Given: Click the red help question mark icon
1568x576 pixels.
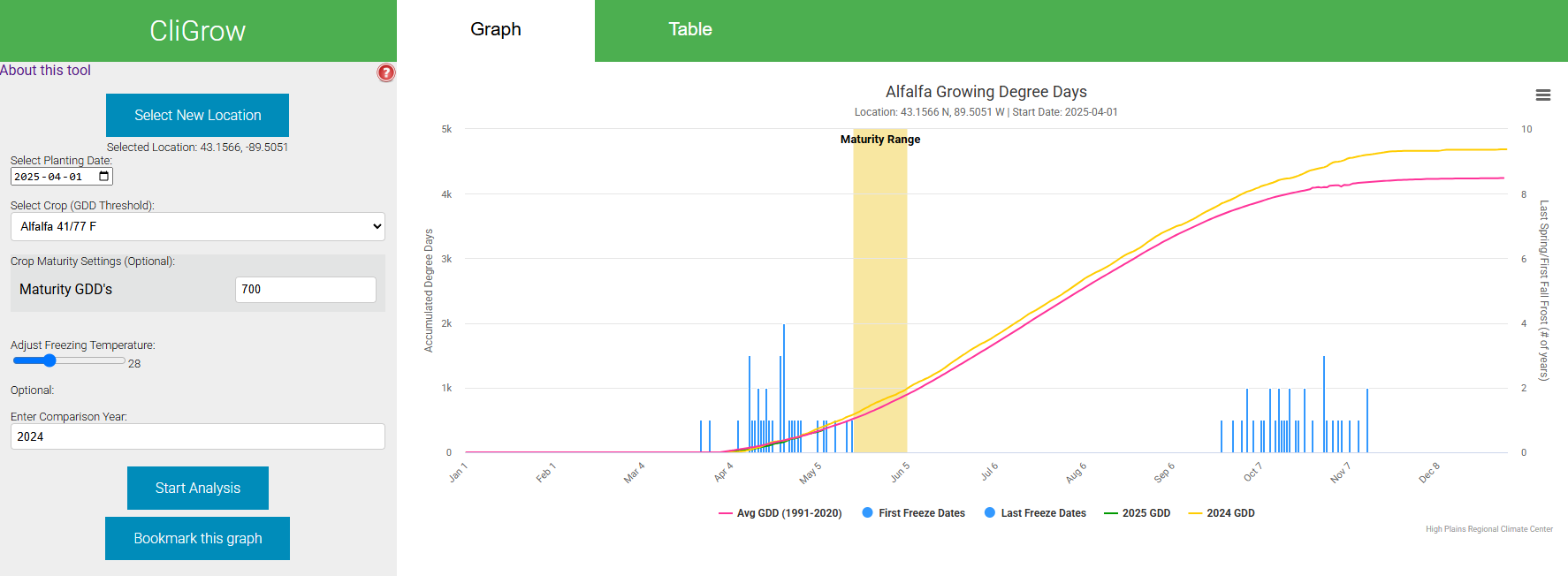Looking at the screenshot, I should tap(386, 72).
